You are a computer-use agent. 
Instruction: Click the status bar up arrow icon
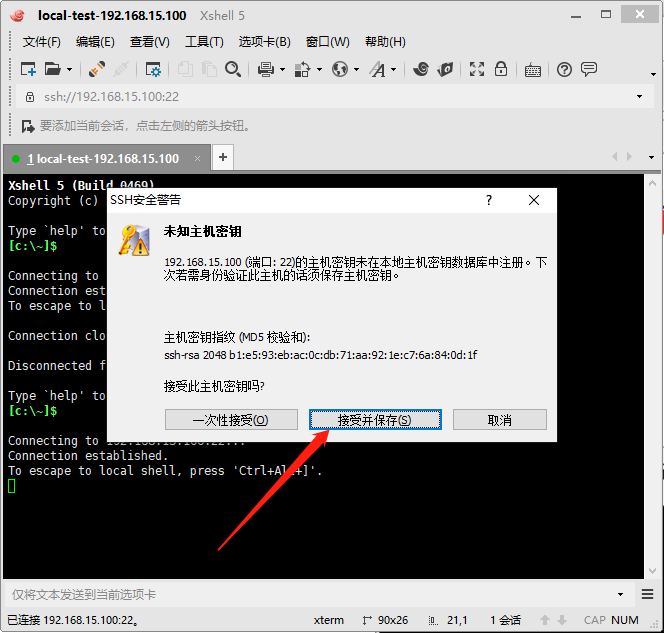tap(545, 620)
